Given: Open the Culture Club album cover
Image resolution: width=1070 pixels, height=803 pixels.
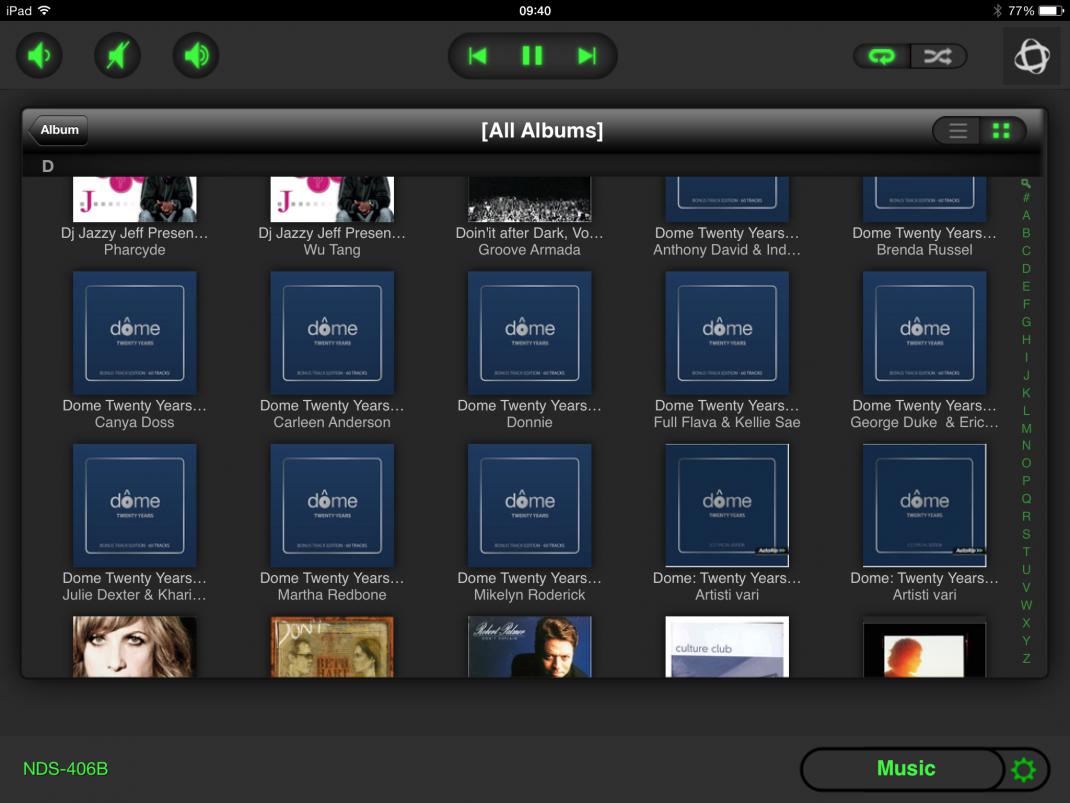Looking at the screenshot, I should [727, 646].
